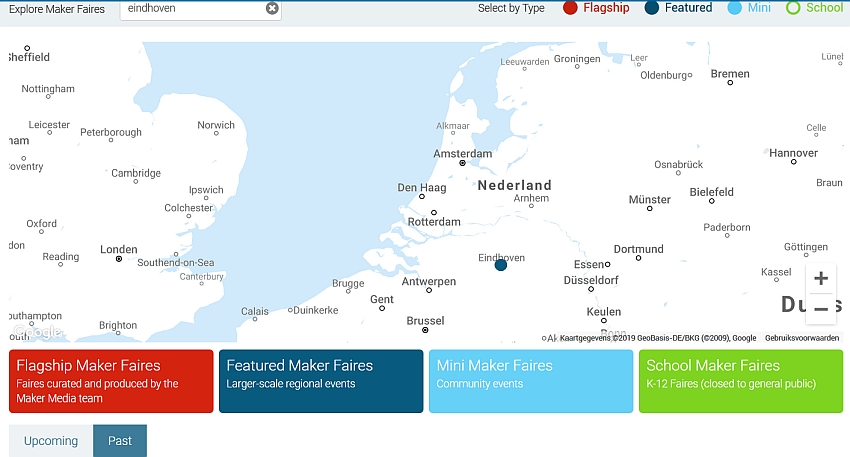
Task: Zoom out on the map
Action: coord(821,308)
